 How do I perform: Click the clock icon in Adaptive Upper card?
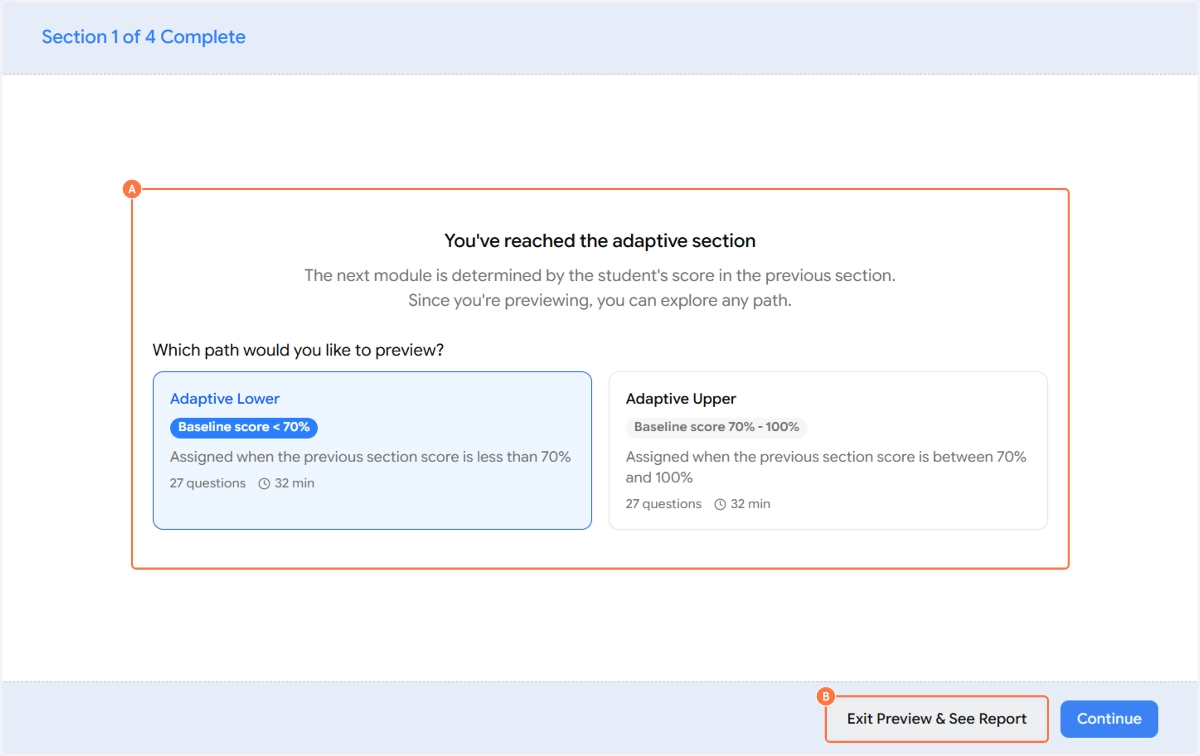[x=720, y=505]
